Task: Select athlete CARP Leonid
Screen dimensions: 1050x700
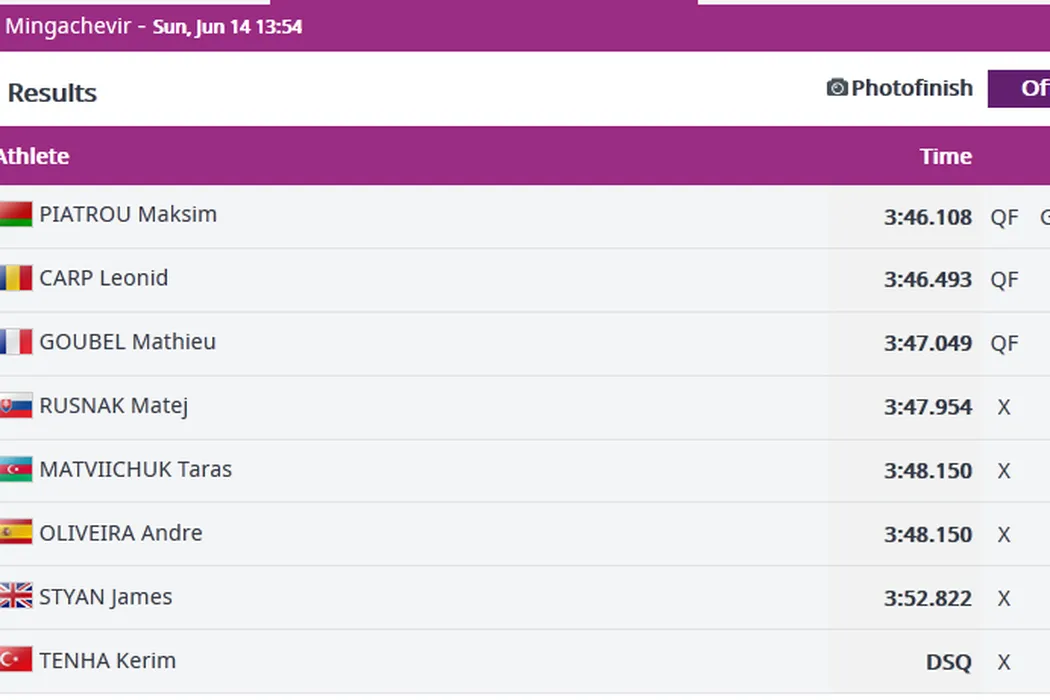Action: pyautogui.click(x=103, y=278)
